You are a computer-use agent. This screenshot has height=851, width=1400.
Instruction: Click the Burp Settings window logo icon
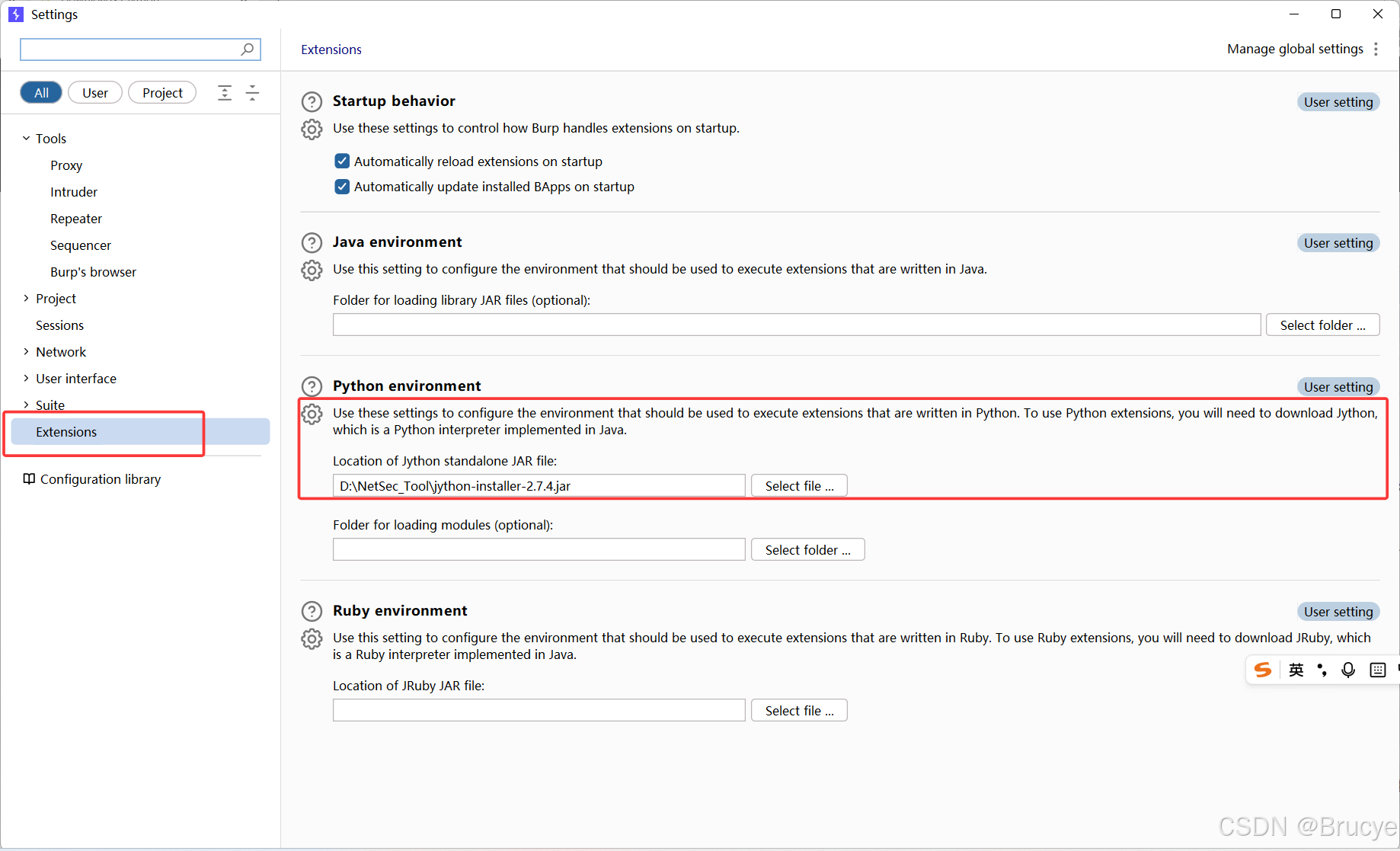point(16,14)
